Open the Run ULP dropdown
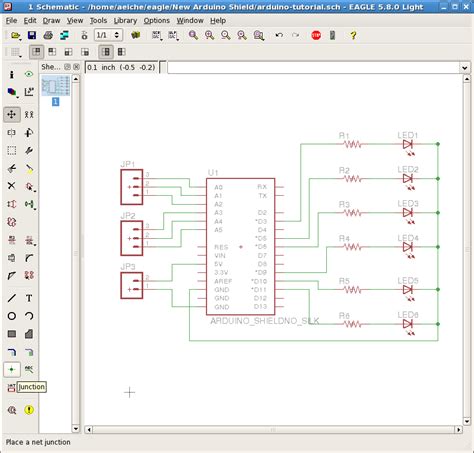This screenshot has width=474, height=453. click(173, 35)
